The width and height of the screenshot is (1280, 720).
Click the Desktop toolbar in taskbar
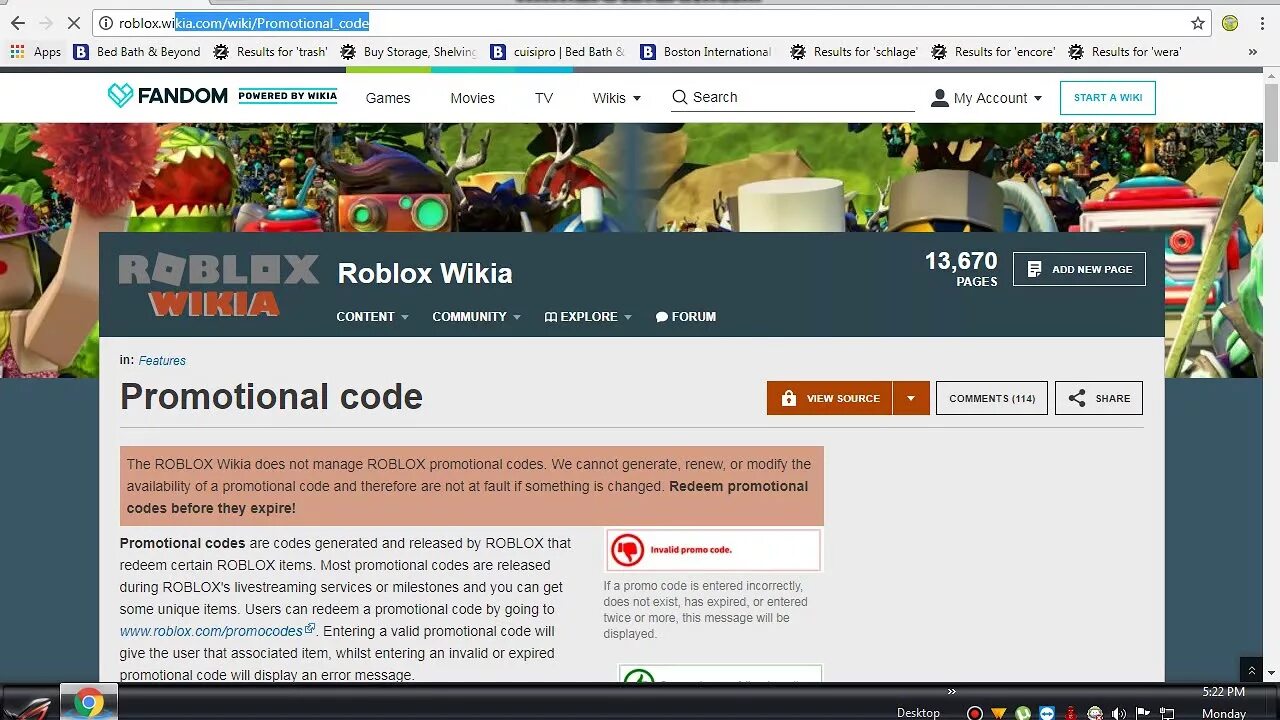pyautogui.click(x=918, y=713)
